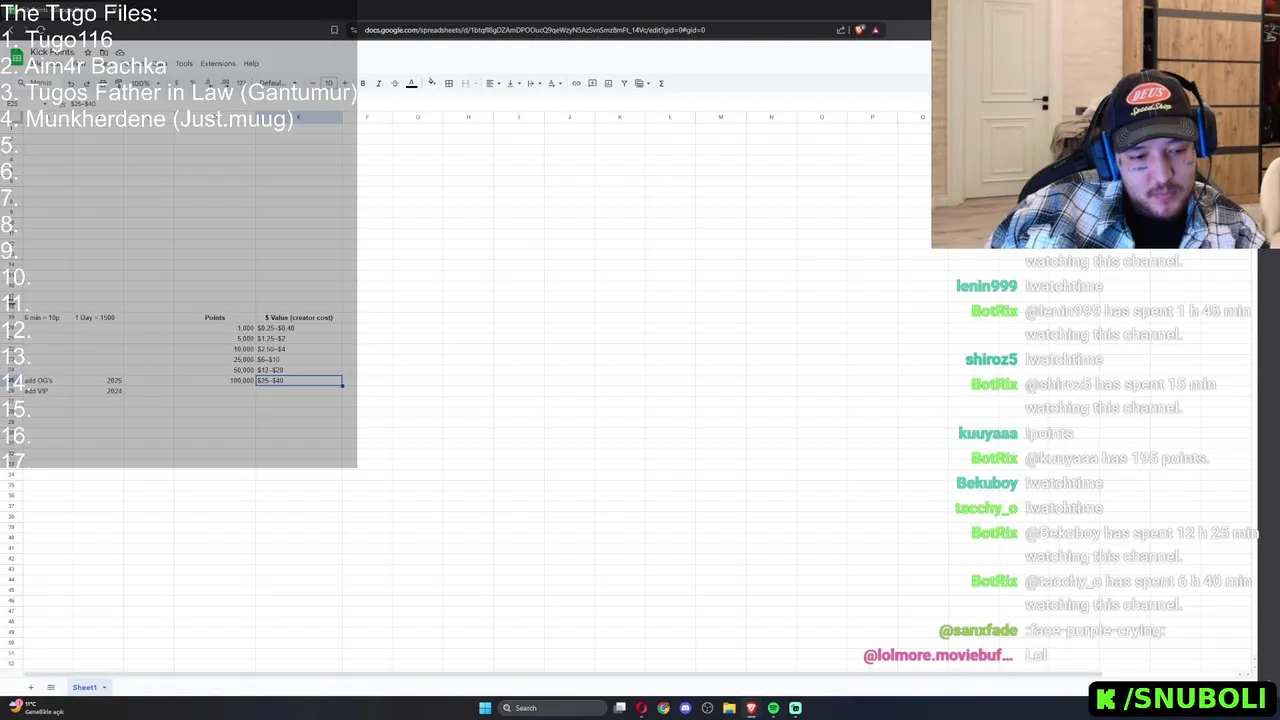1280x720 pixels.
Task: Apply strikethrough formatting
Action: click(x=394, y=83)
